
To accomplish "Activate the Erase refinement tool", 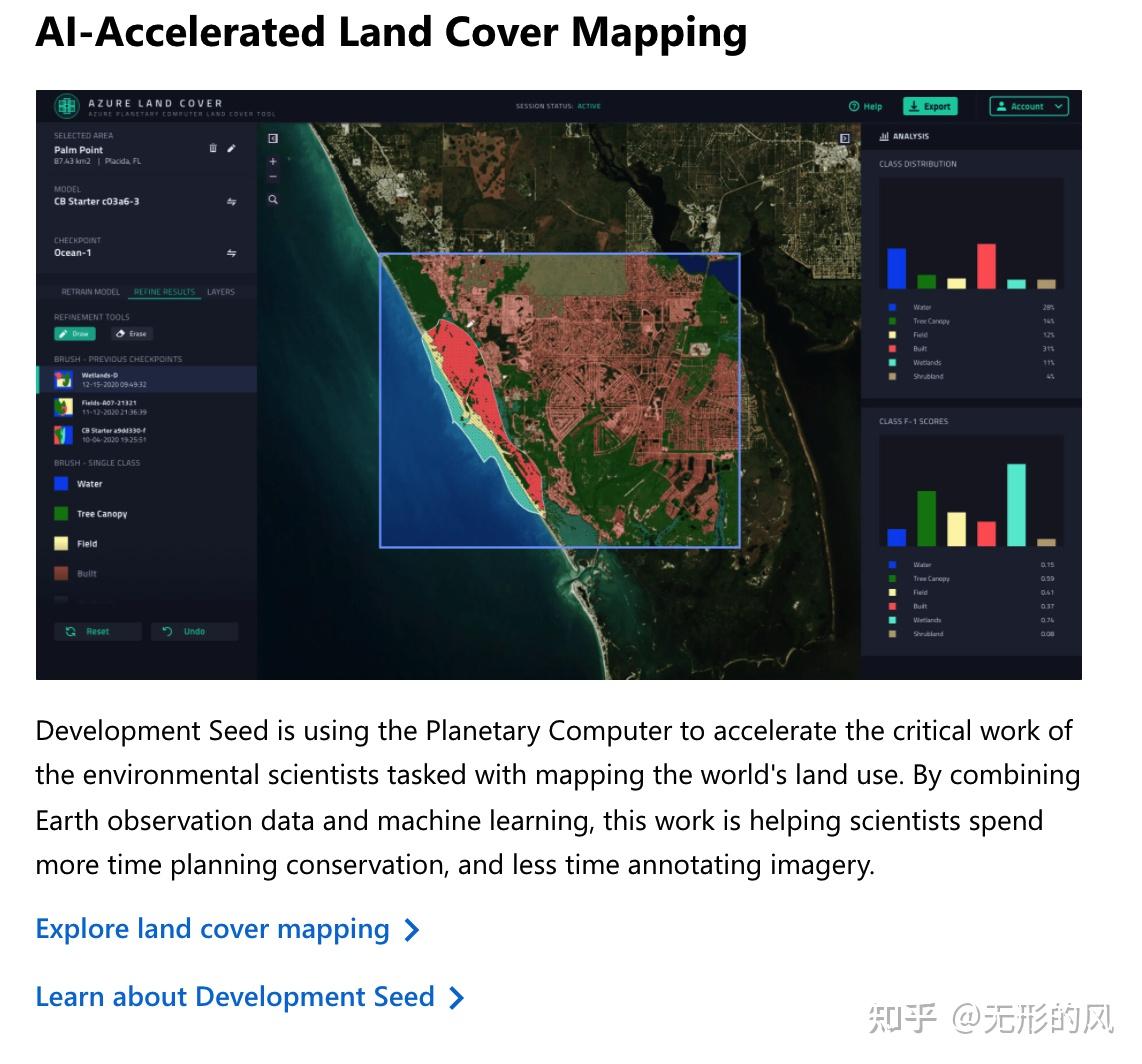I will [132, 334].
